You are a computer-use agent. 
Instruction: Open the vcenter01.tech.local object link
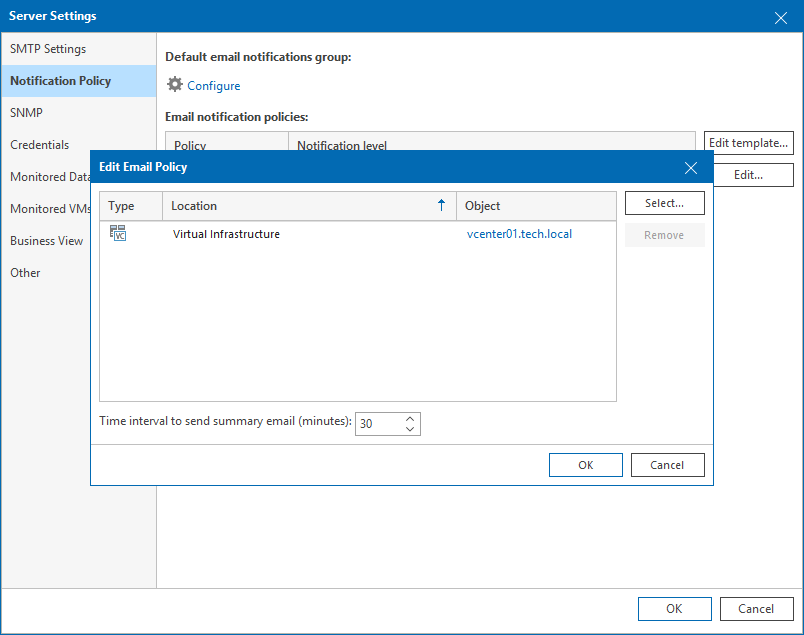(x=519, y=234)
